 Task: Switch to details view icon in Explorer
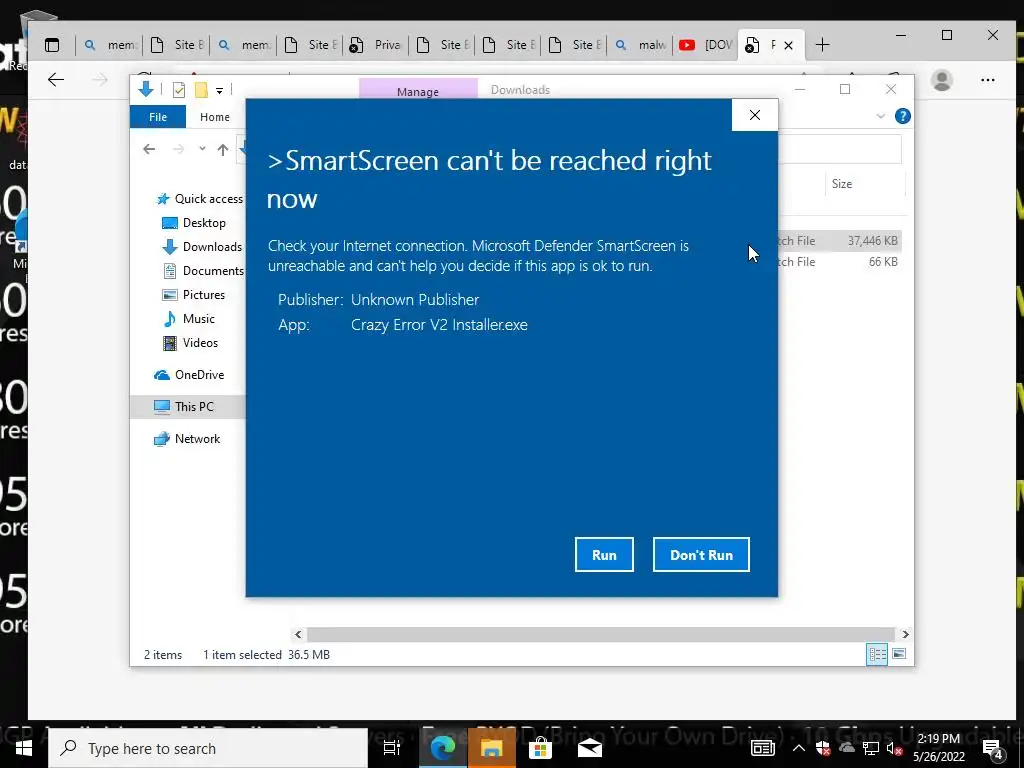(877, 654)
